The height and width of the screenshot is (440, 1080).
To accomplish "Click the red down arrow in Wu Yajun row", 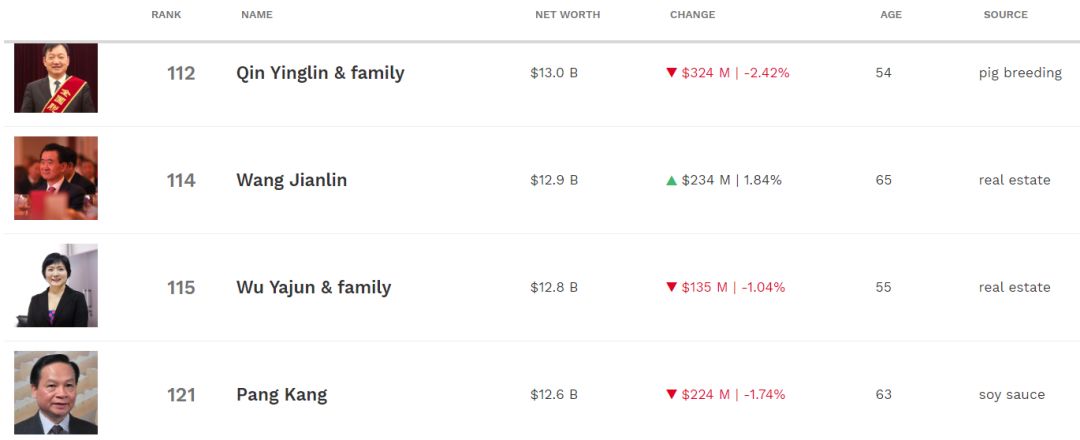I will [672, 287].
